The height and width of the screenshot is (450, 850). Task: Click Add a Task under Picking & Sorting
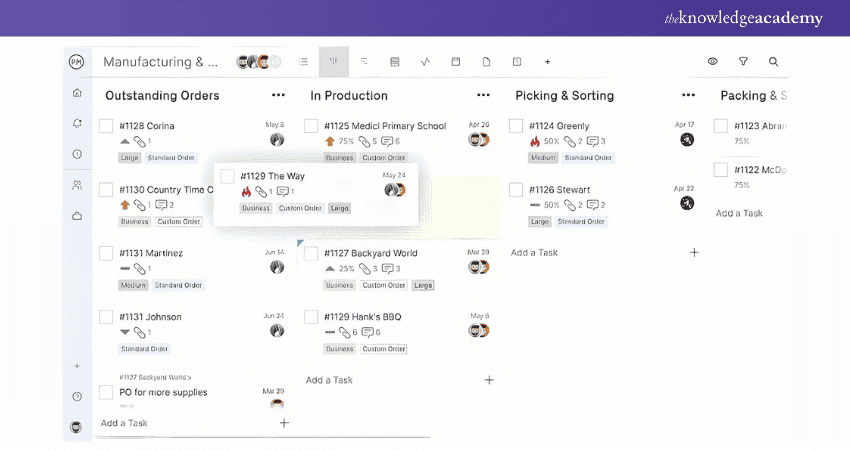[x=534, y=253]
